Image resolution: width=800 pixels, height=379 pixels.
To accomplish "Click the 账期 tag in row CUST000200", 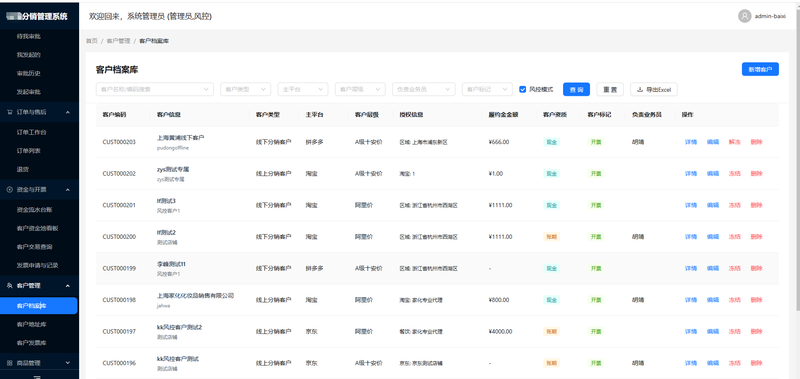I will coord(552,237).
